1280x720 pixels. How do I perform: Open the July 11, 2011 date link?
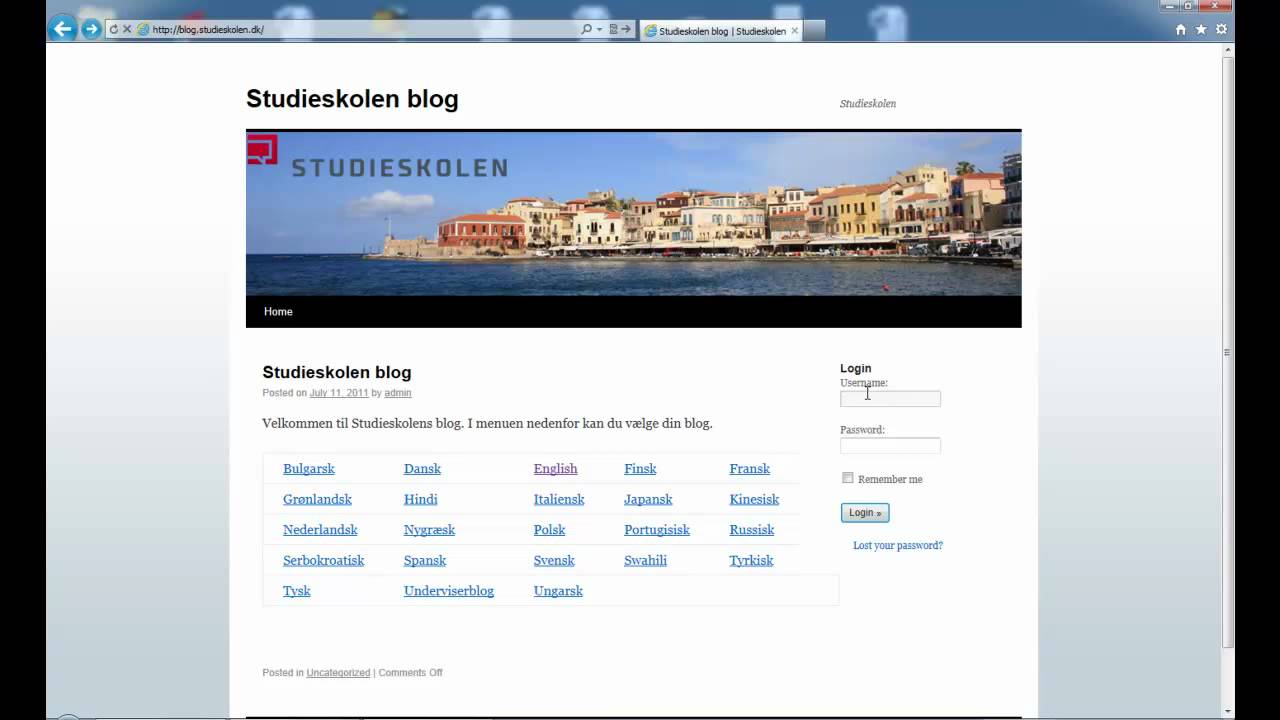pyautogui.click(x=339, y=393)
